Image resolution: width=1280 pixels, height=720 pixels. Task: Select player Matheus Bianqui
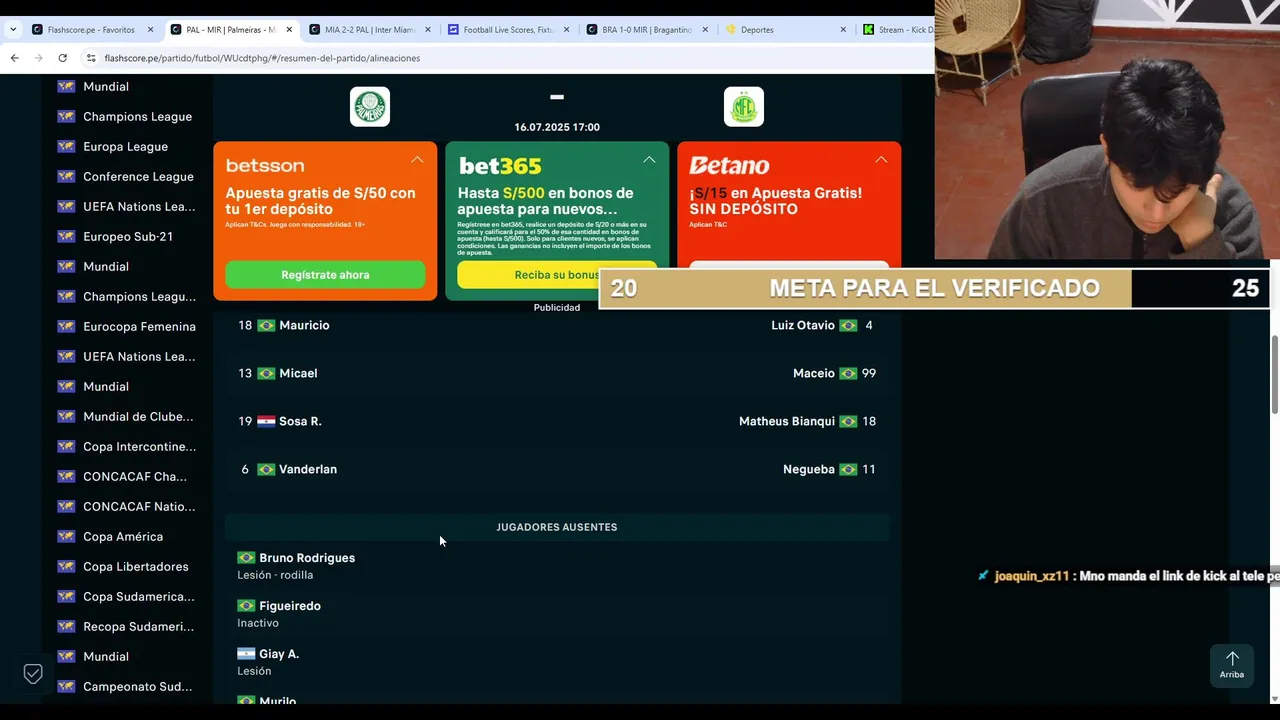[786, 421]
